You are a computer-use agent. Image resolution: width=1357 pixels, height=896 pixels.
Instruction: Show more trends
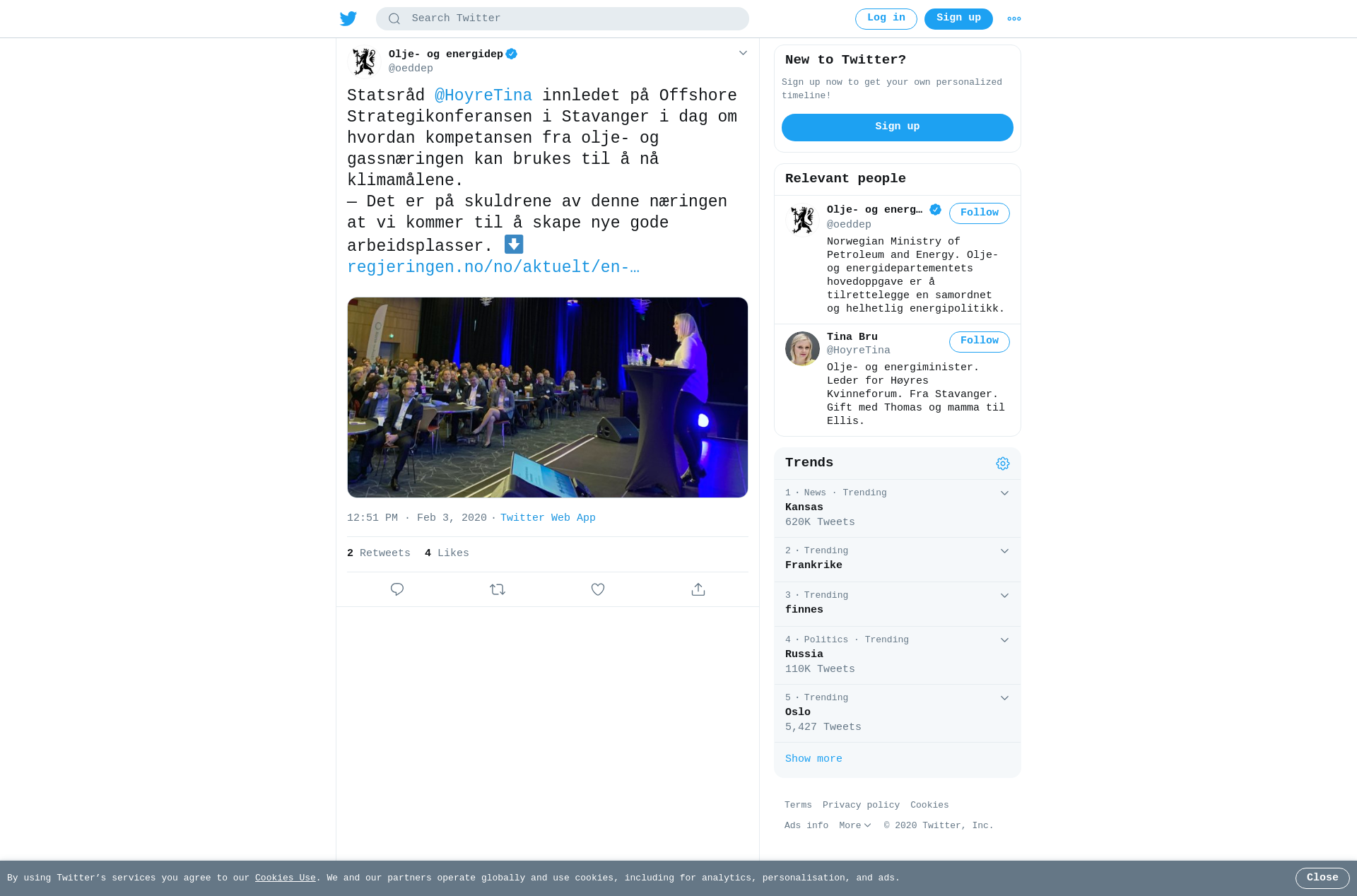813,759
